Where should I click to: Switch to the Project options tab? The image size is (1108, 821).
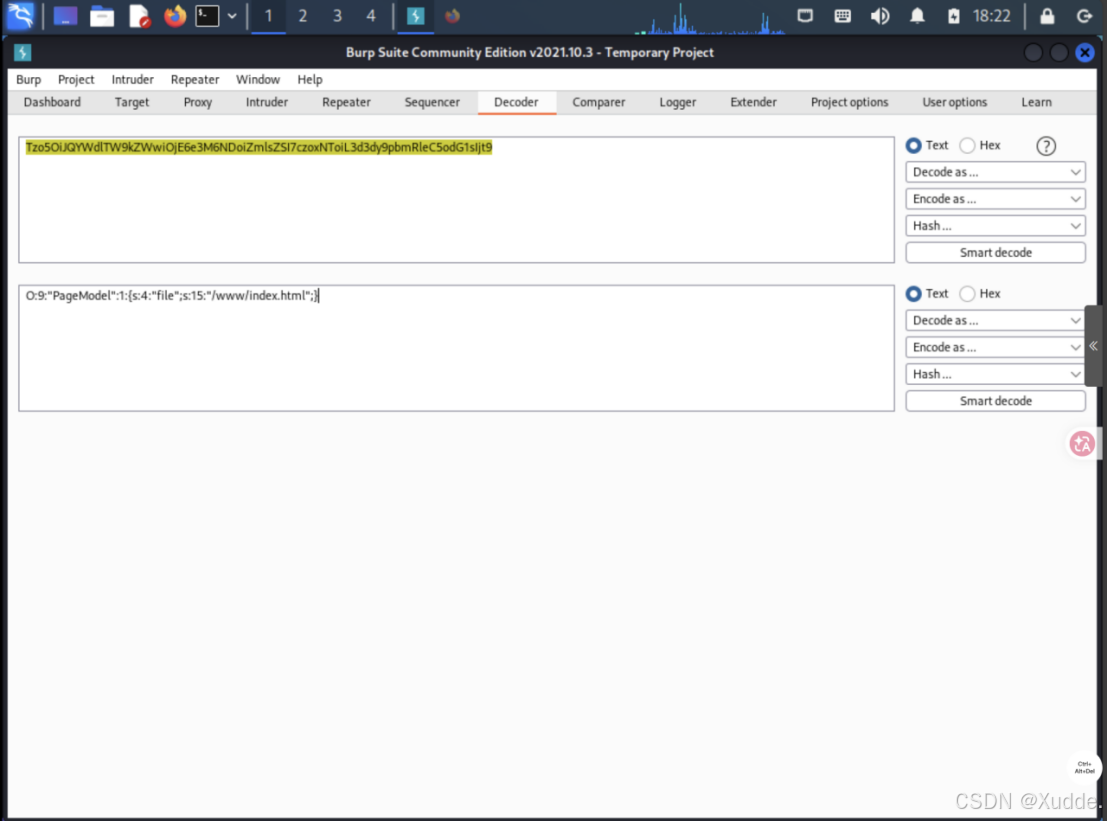[849, 102]
